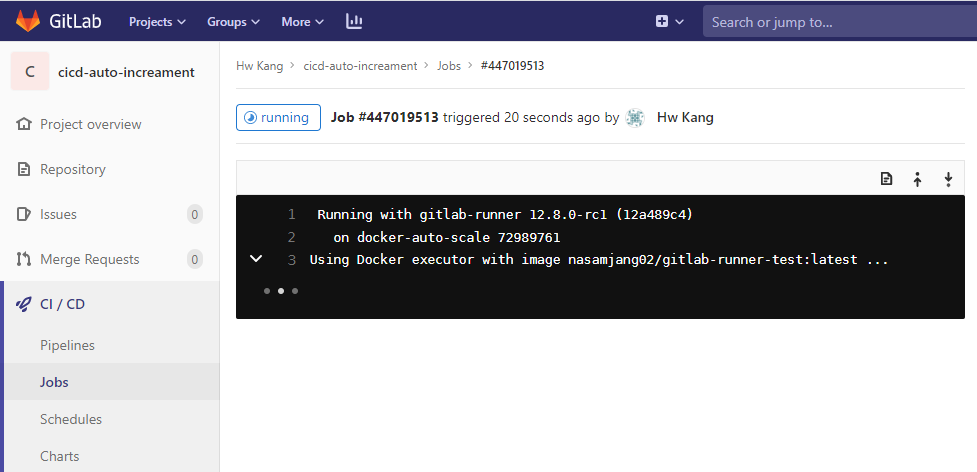The width and height of the screenshot is (977, 472).
Task: Open the instance statistics chart icon
Action: 354,22
